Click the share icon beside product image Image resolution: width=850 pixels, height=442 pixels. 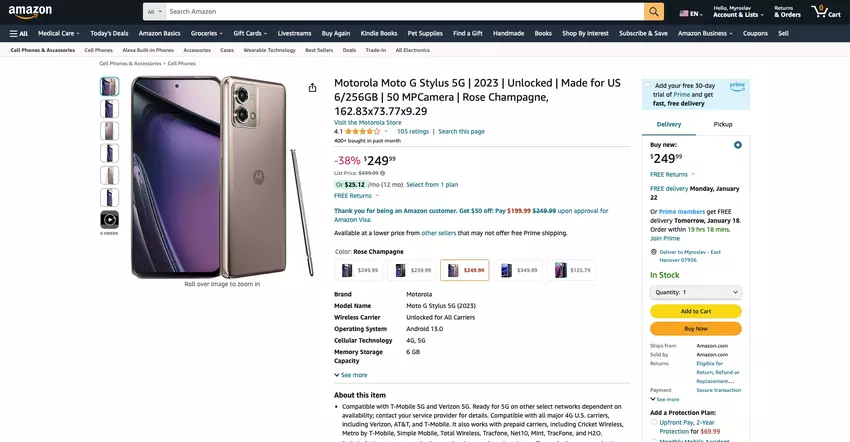point(313,88)
